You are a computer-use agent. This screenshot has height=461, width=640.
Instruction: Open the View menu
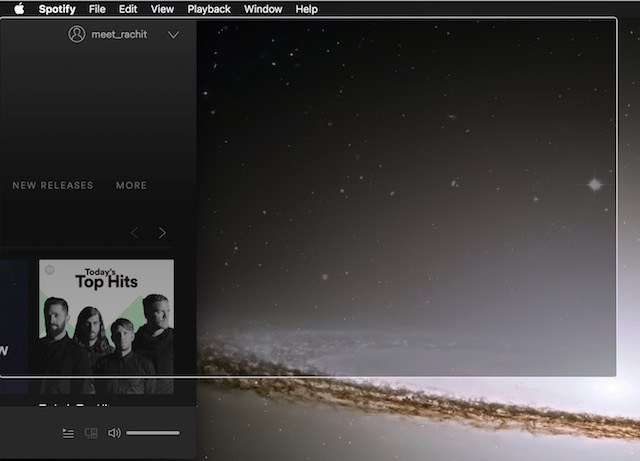pos(162,9)
